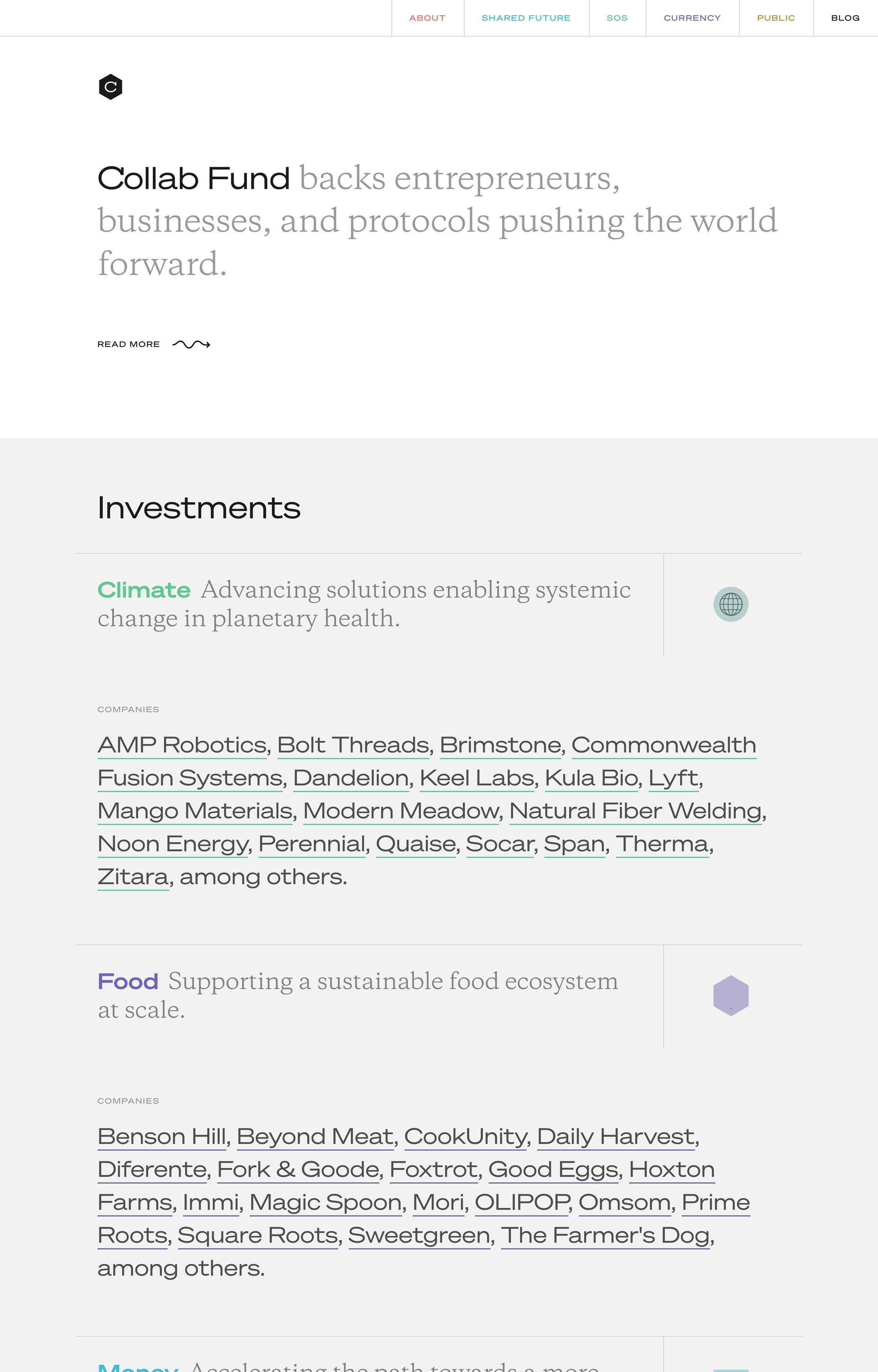Visit the Natural Fiber Welding link
Viewport: 878px width, 1372px height.
click(x=635, y=811)
